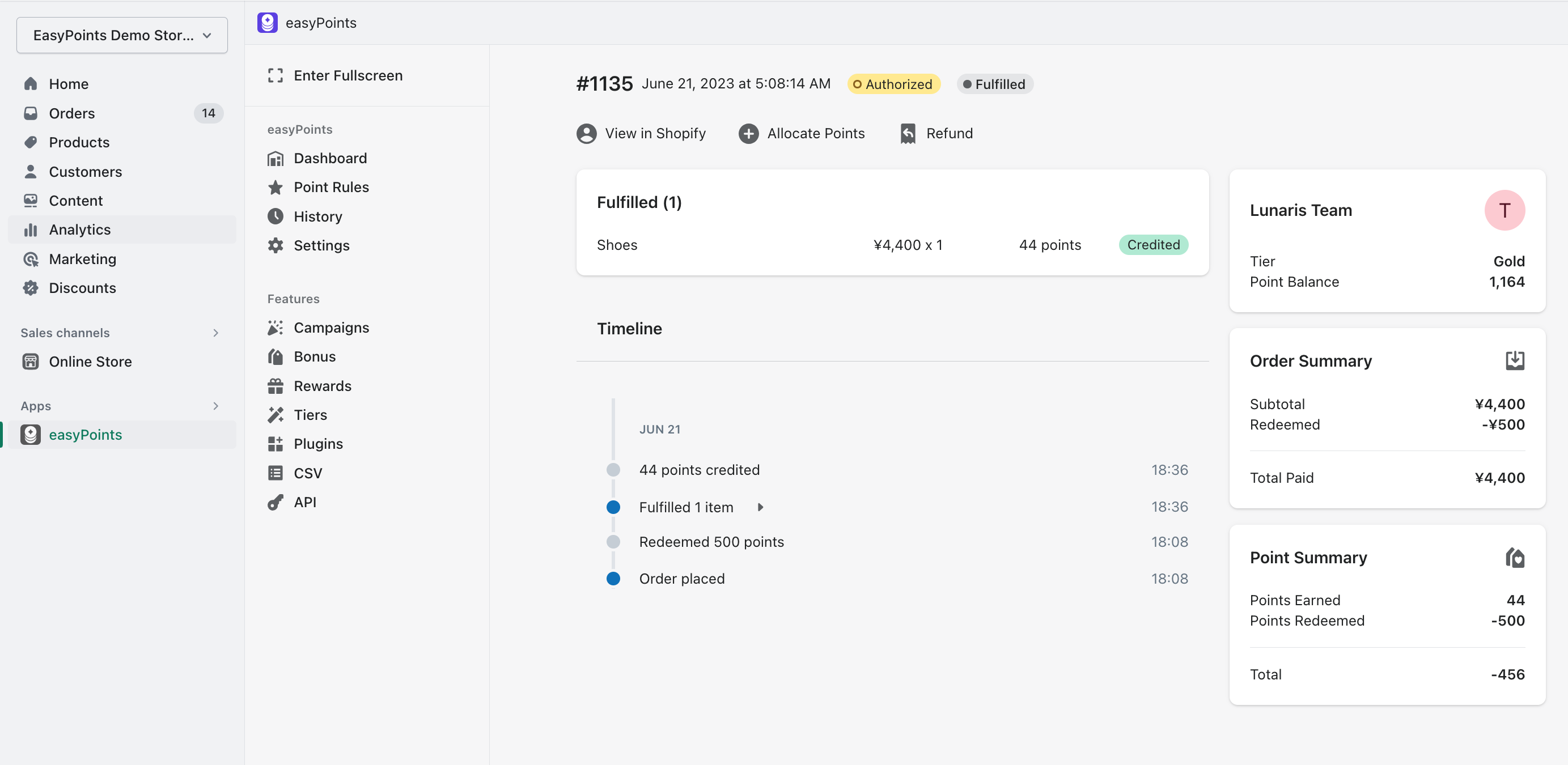Open the History section
Image resolution: width=1568 pixels, height=765 pixels.
point(318,216)
